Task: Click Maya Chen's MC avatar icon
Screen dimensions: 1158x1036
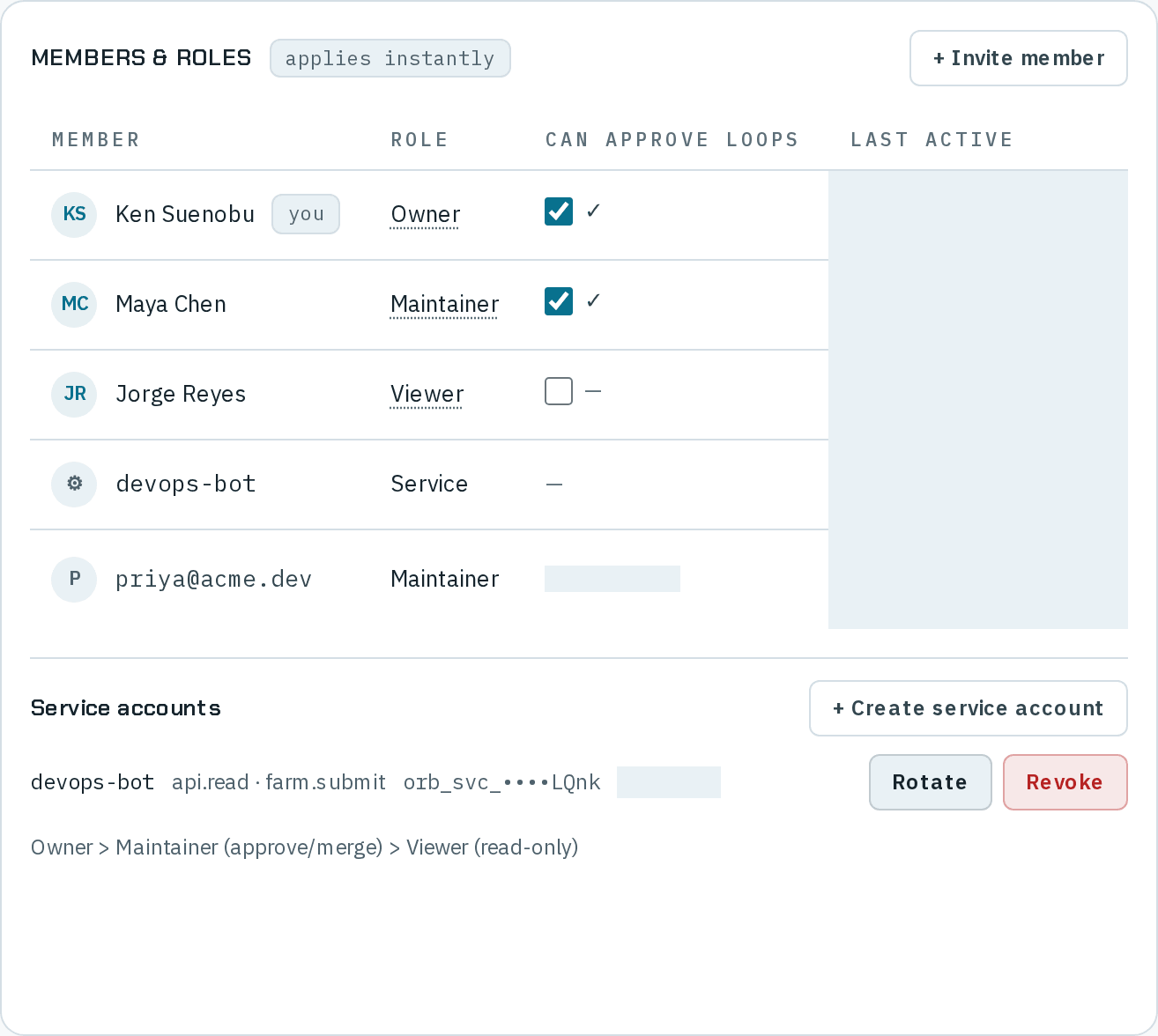Action: (74, 305)
